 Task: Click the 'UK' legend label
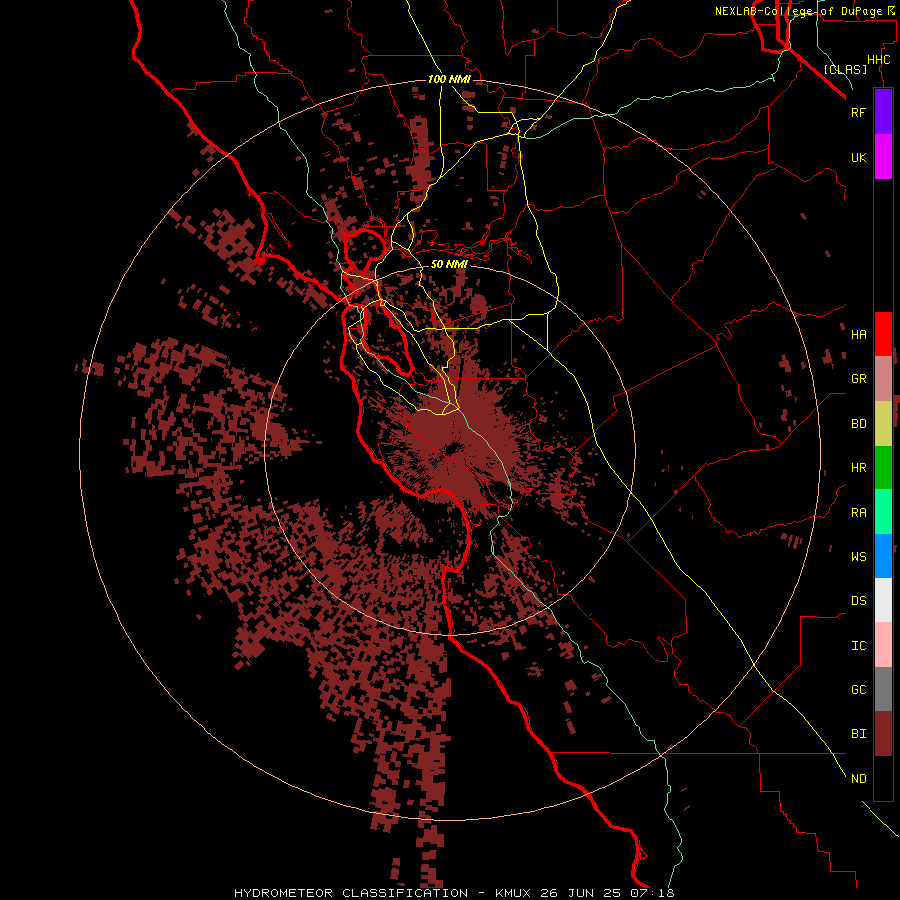[858, 157]
